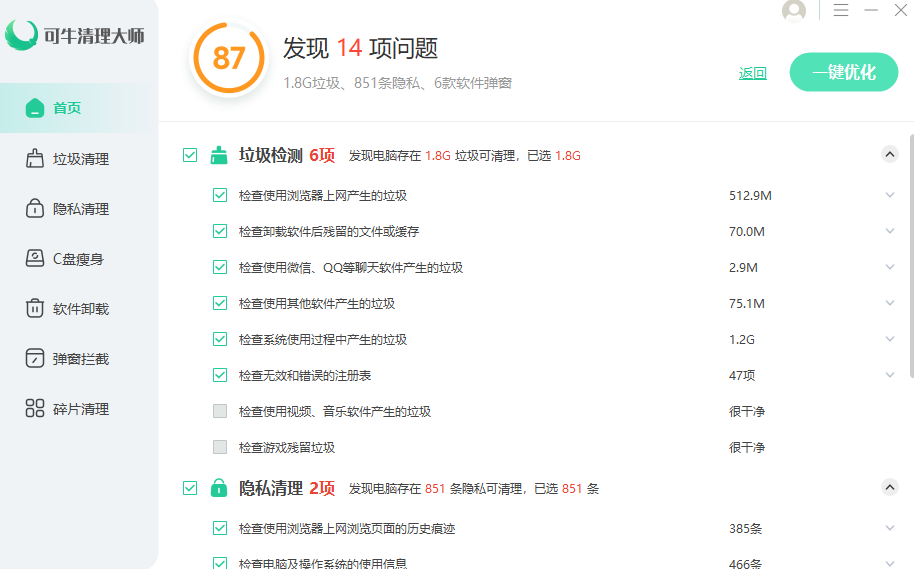Click the 隐私清理 lock sidebar icon
914x569 pixels.
click(35, 209)
